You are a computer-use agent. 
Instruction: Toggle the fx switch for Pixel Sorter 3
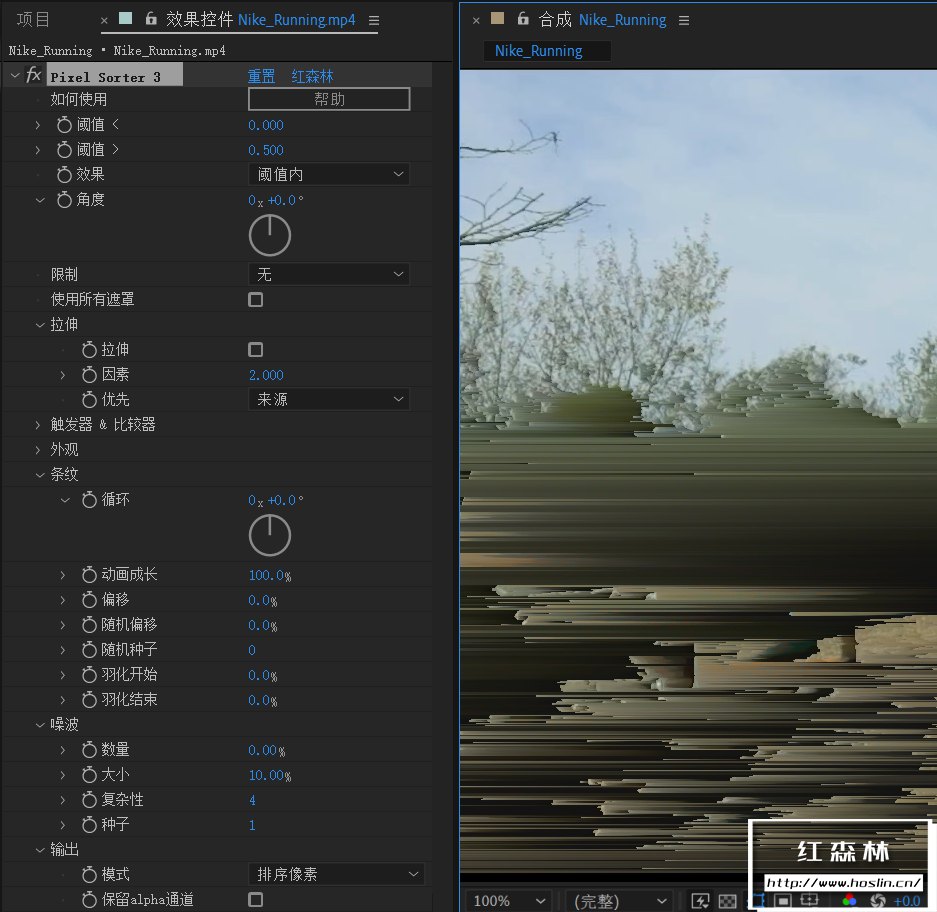click(x=33, y=76)
